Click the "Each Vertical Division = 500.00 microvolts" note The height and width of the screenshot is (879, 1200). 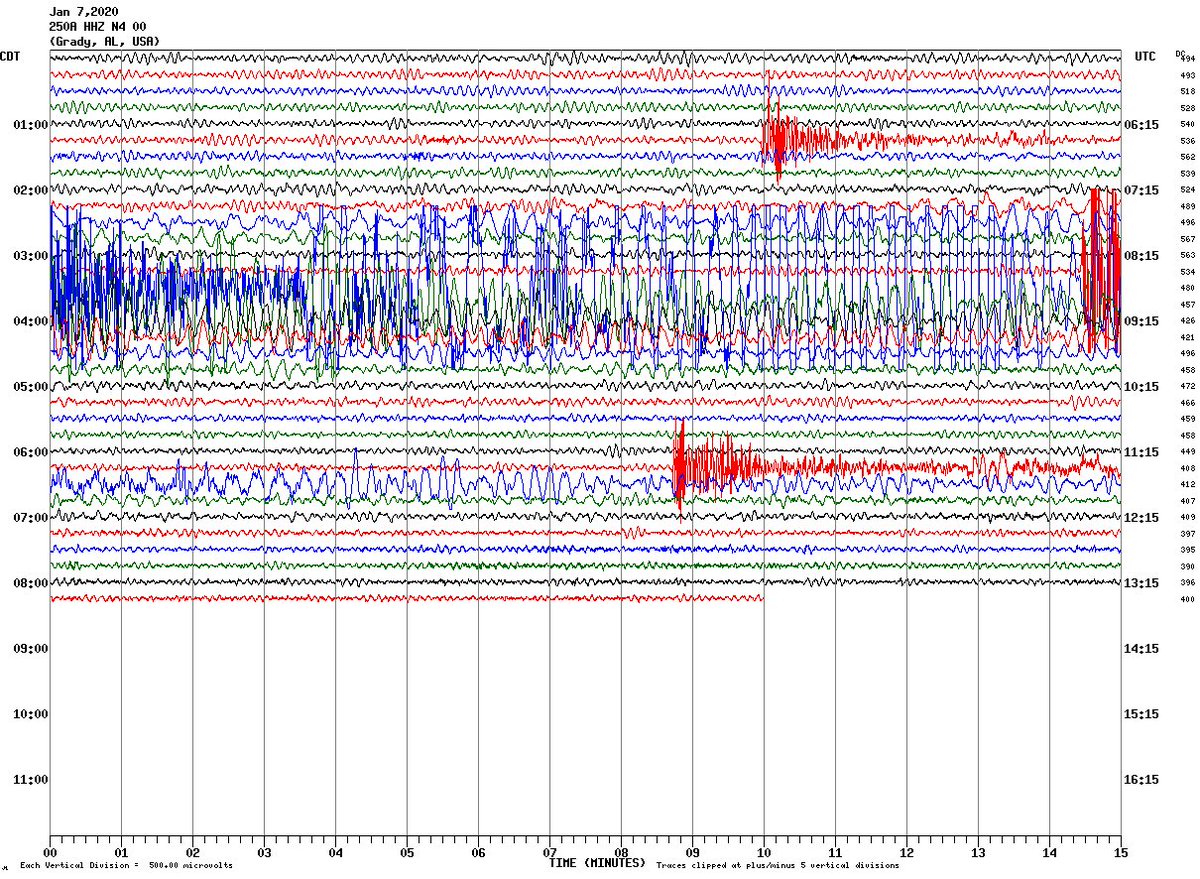point(126,866)
